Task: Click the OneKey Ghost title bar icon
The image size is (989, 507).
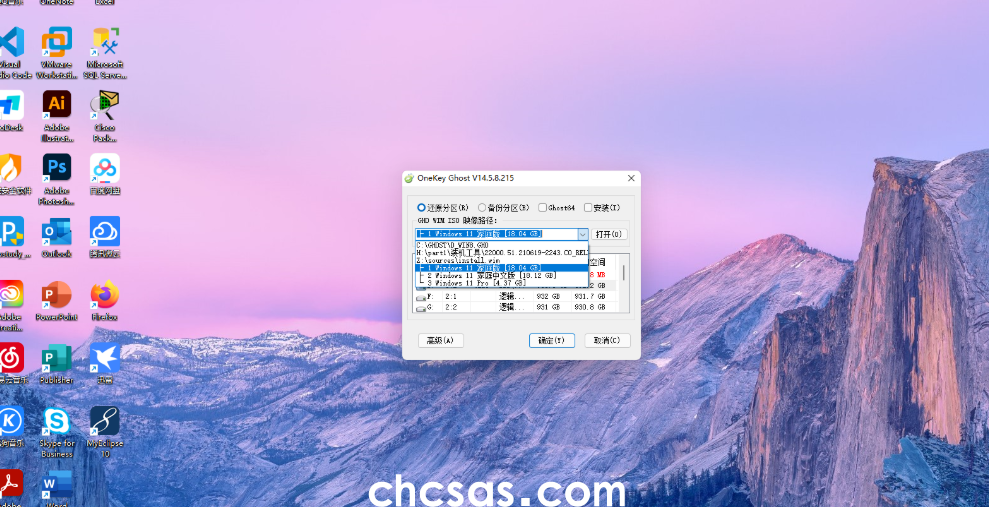Action: [409, 178]
